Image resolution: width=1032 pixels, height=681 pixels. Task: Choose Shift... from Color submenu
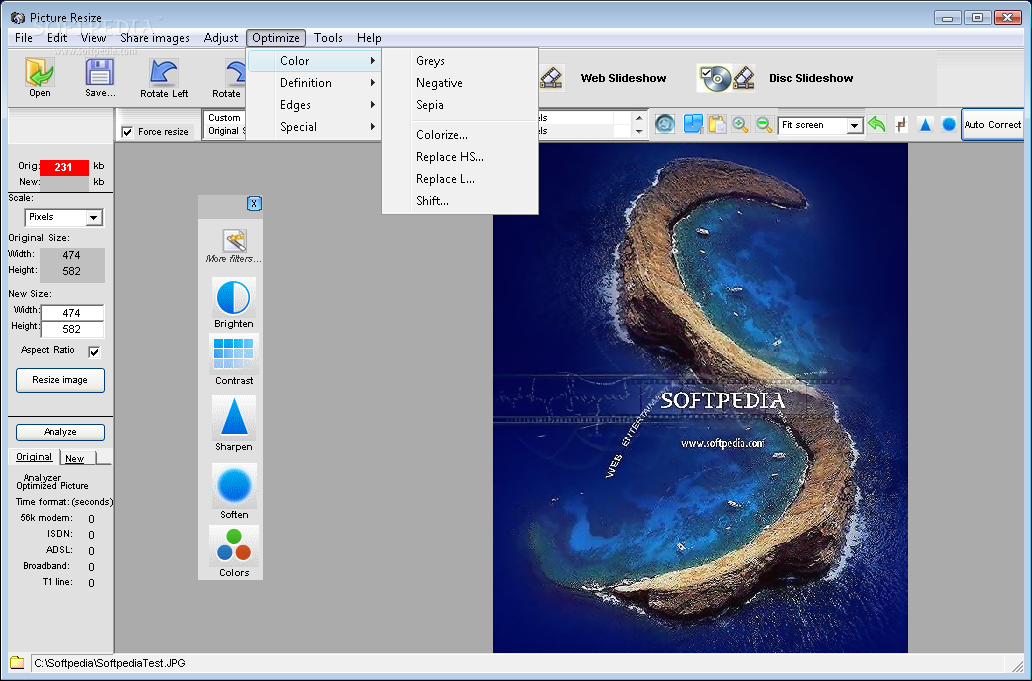coord(460,201)
